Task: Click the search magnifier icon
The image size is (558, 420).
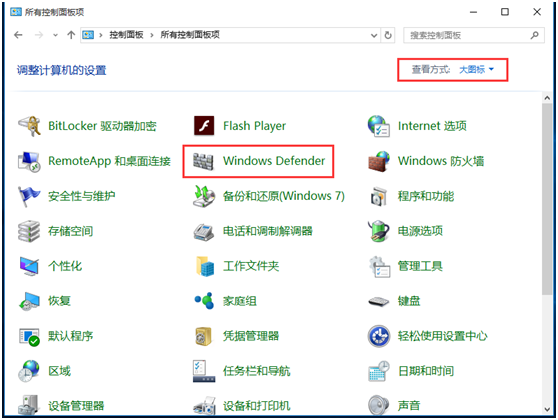Action: pos(535,35)
